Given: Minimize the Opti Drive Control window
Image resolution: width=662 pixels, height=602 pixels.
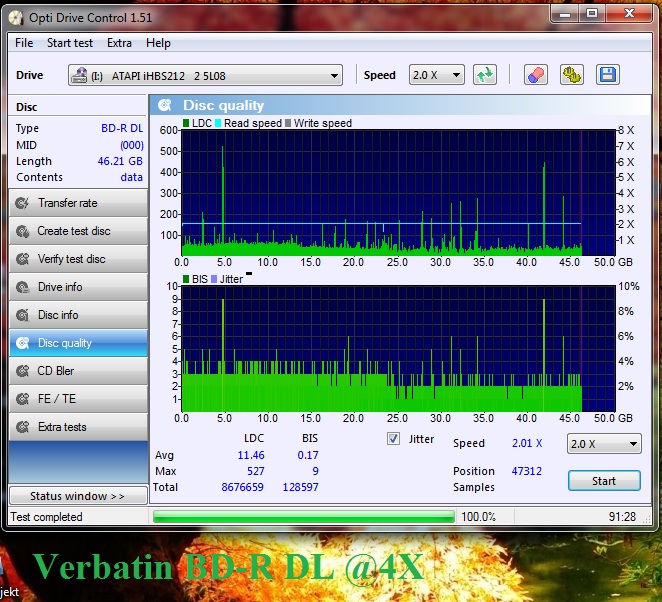Looking at the screenshot, I should pos(565,14).
